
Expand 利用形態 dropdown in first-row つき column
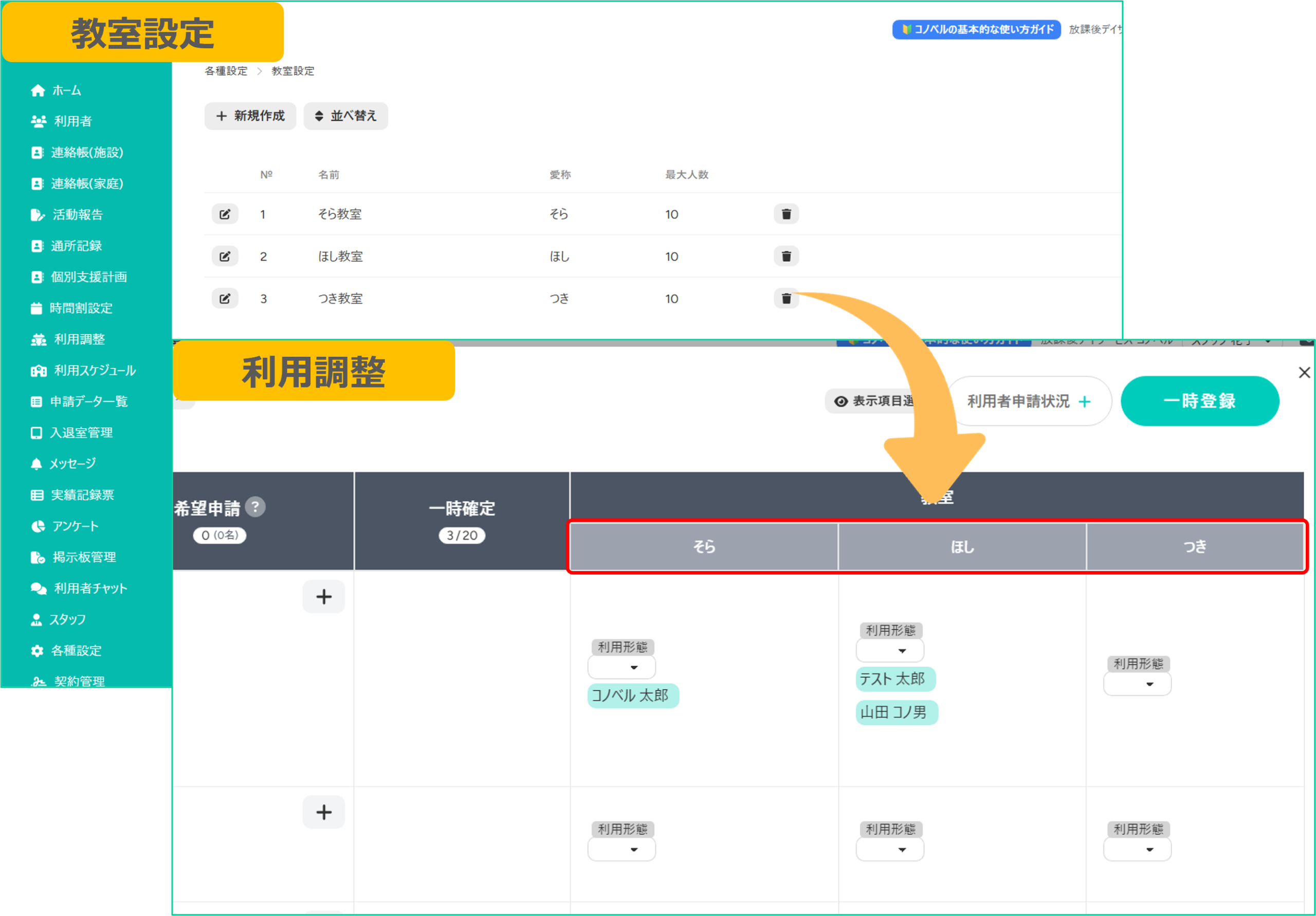tap(1137, 684)
